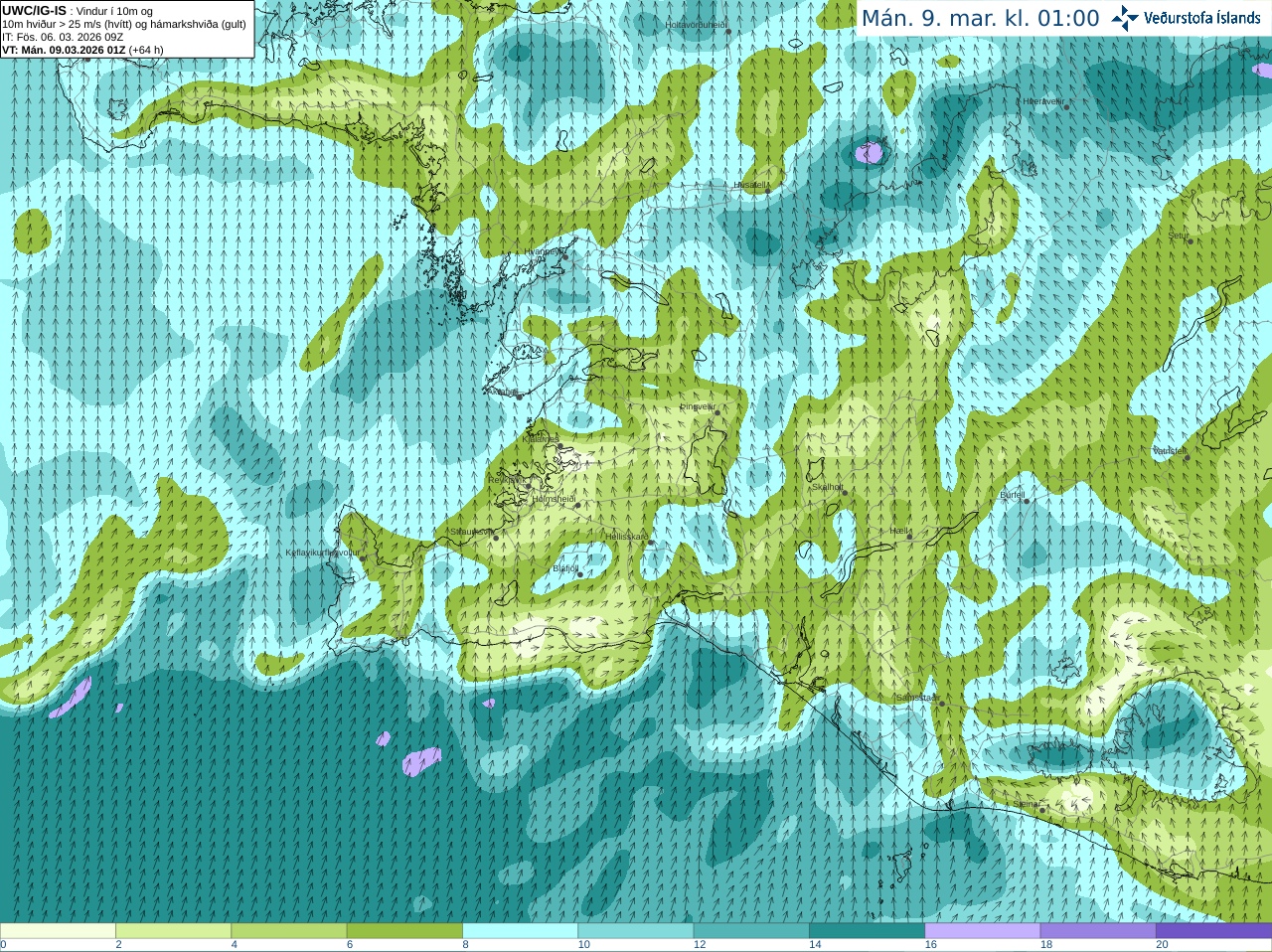Click the Skálholt station label
Screen dimensions: 1272x952
click(828, 487)
